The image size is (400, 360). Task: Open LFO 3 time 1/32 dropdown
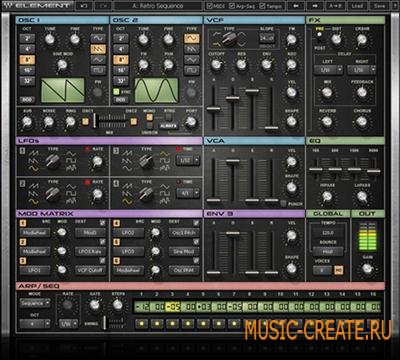188,160
